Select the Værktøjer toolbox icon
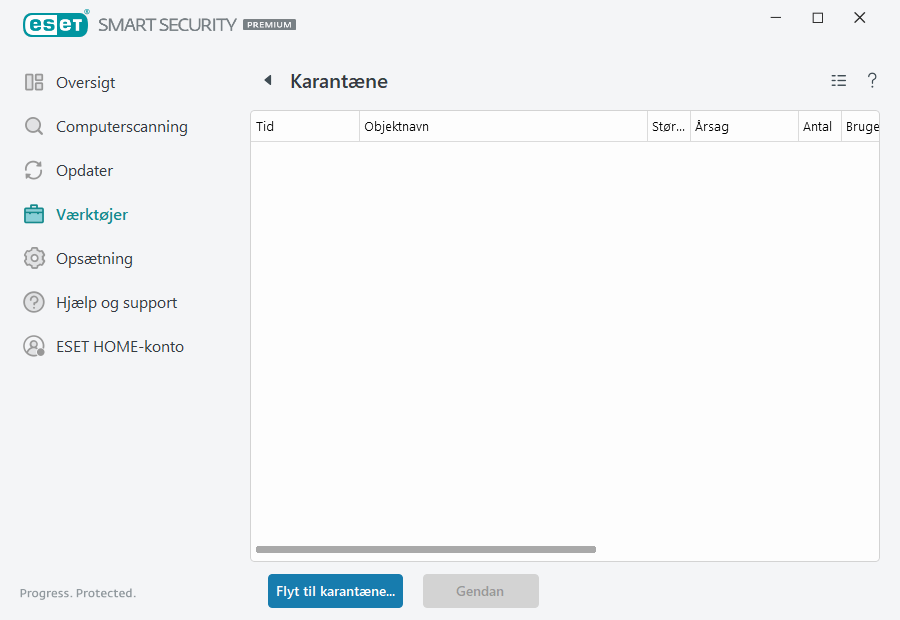The image size is (900, 620). pos(34,214)
